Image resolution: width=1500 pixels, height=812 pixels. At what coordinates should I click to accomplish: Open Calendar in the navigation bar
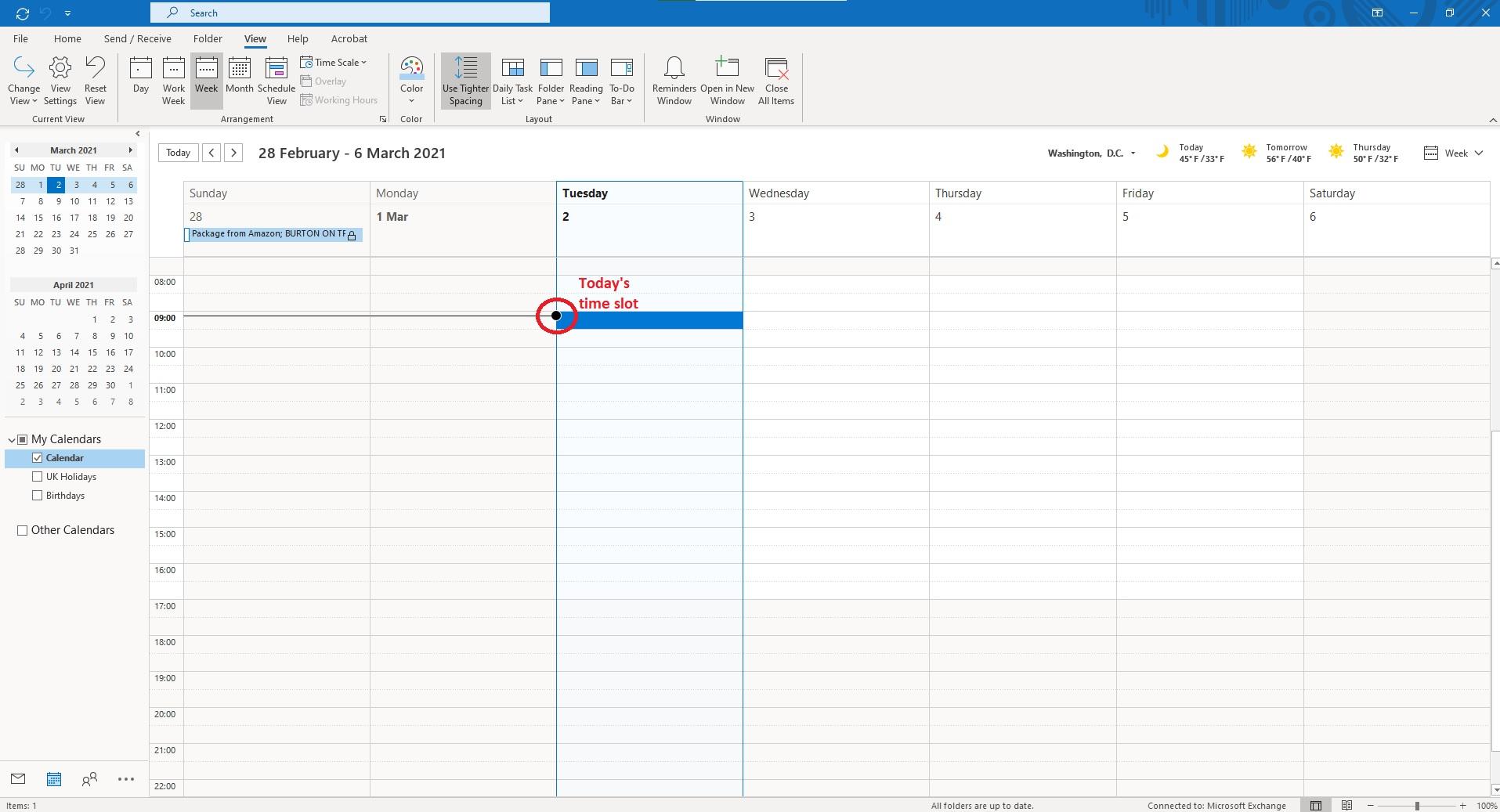point(54,778)
